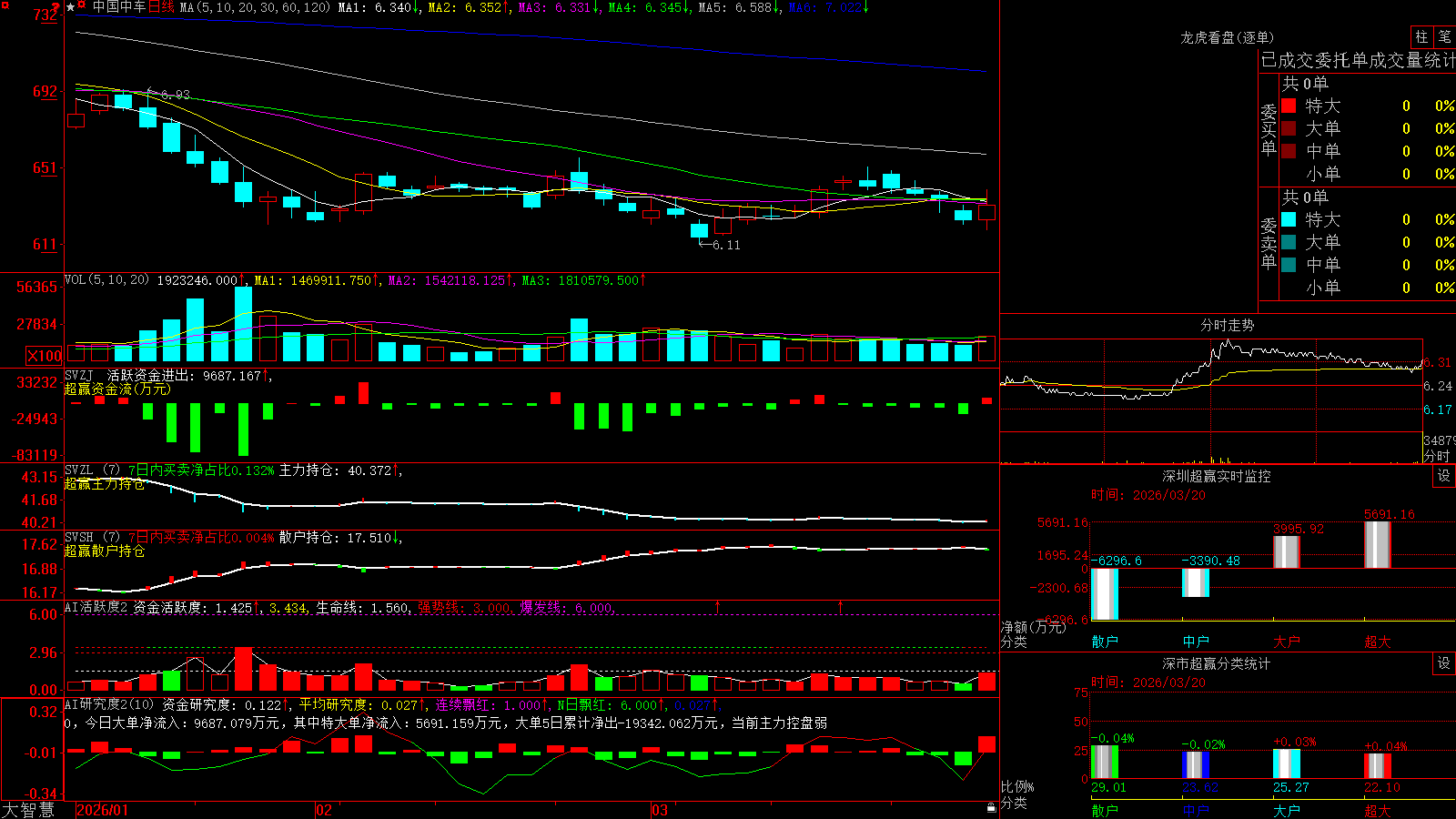
Task: Select 大户 category in 实时监控 chart
Action: pyautogui.click(x=1287, y=642)
